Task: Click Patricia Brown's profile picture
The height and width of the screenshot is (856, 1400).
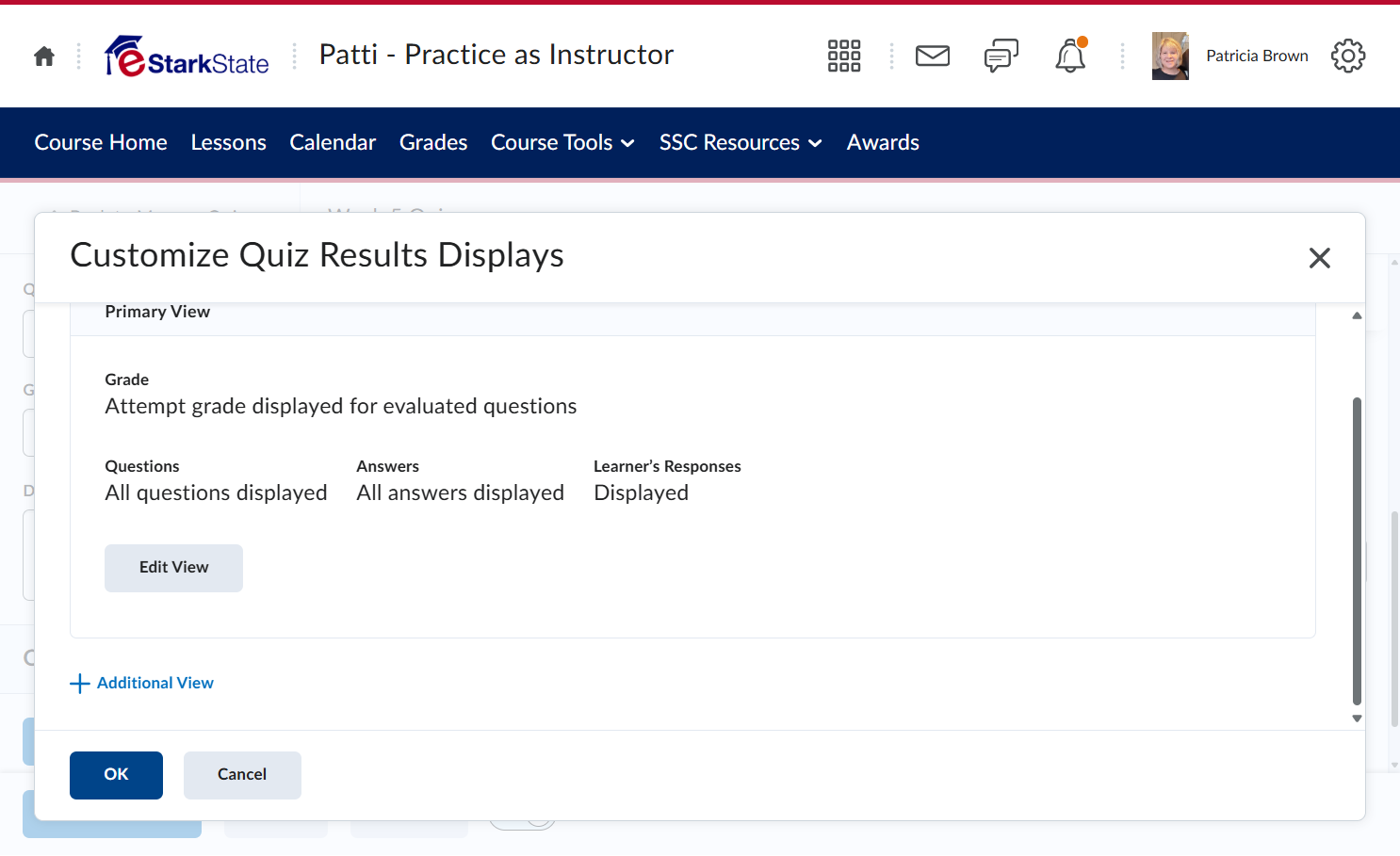Action: tap(1170, 57)
